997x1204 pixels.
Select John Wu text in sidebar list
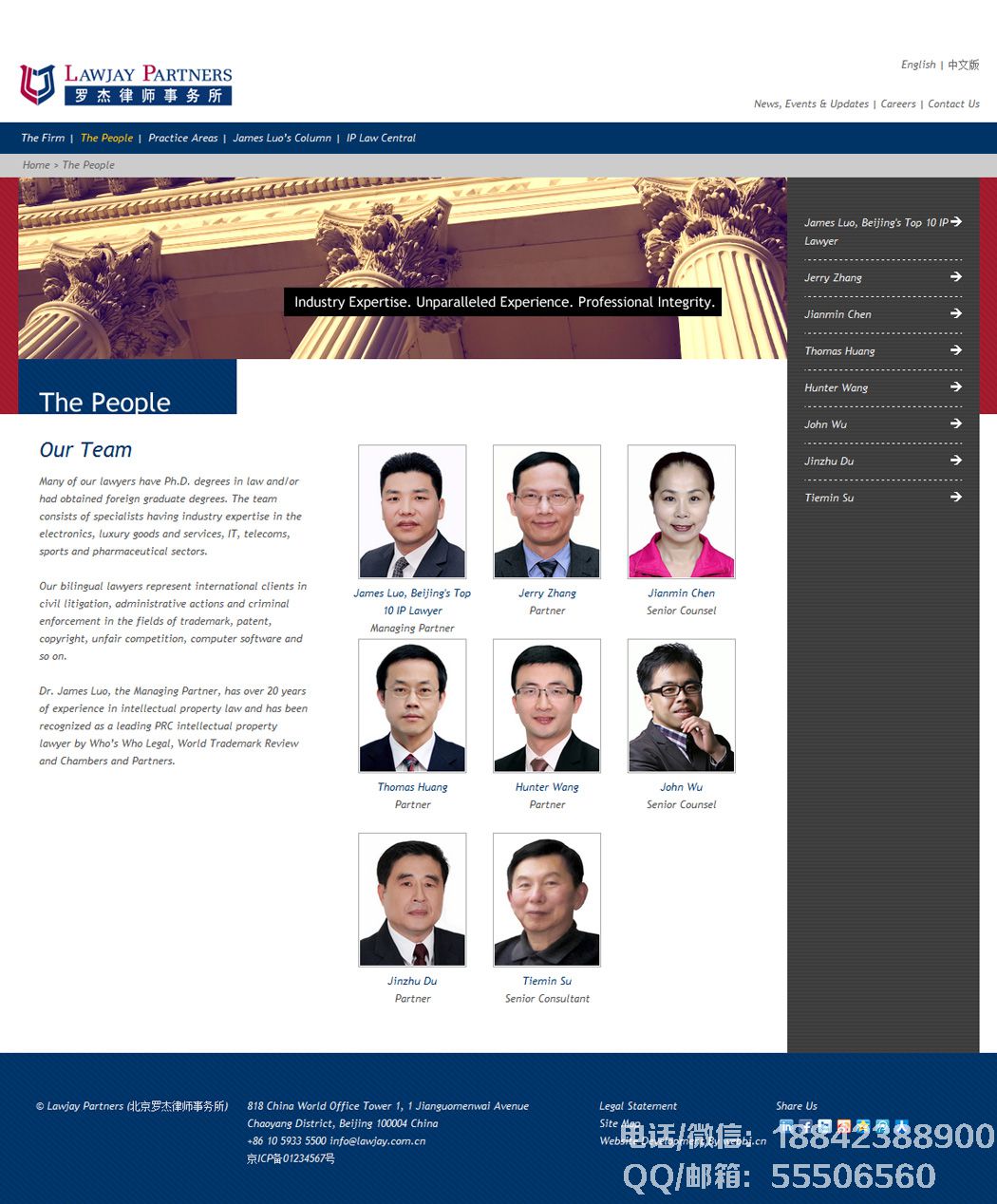pyautogui.click(x=825, y=424)
